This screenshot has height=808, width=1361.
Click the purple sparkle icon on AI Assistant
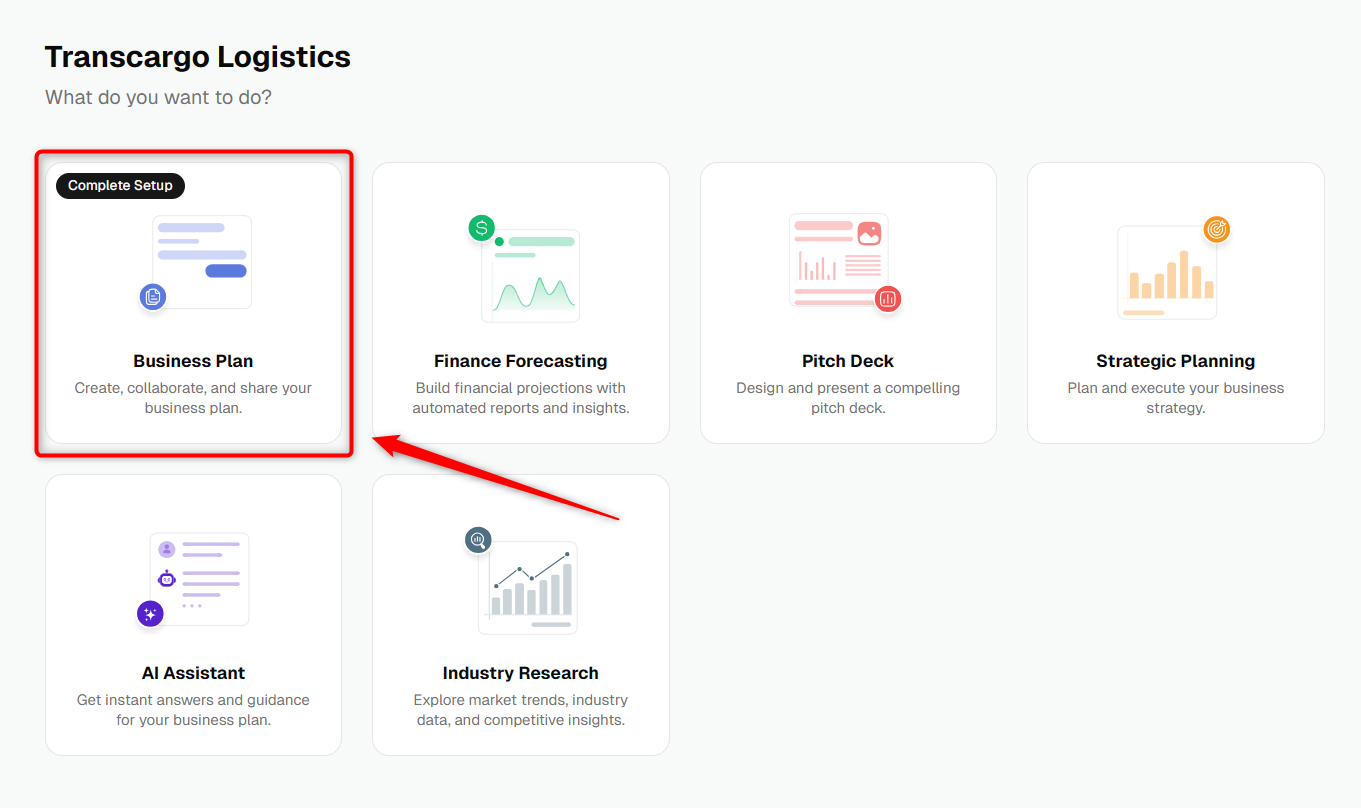(x=150, y=614)
